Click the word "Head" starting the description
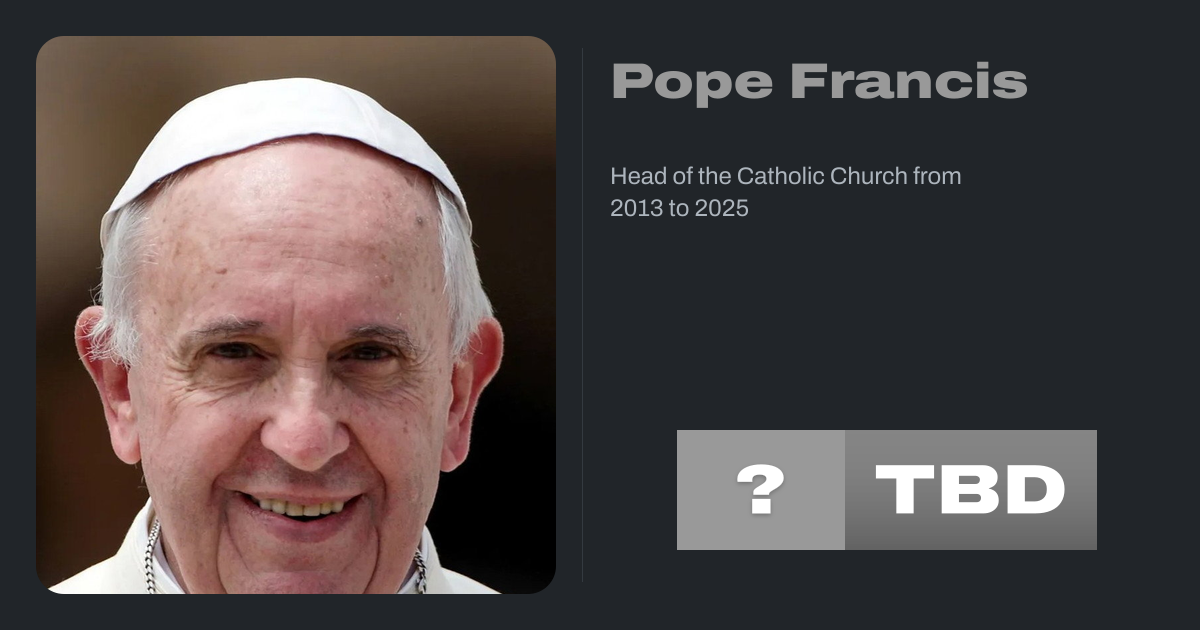 (x=633, y=176)
